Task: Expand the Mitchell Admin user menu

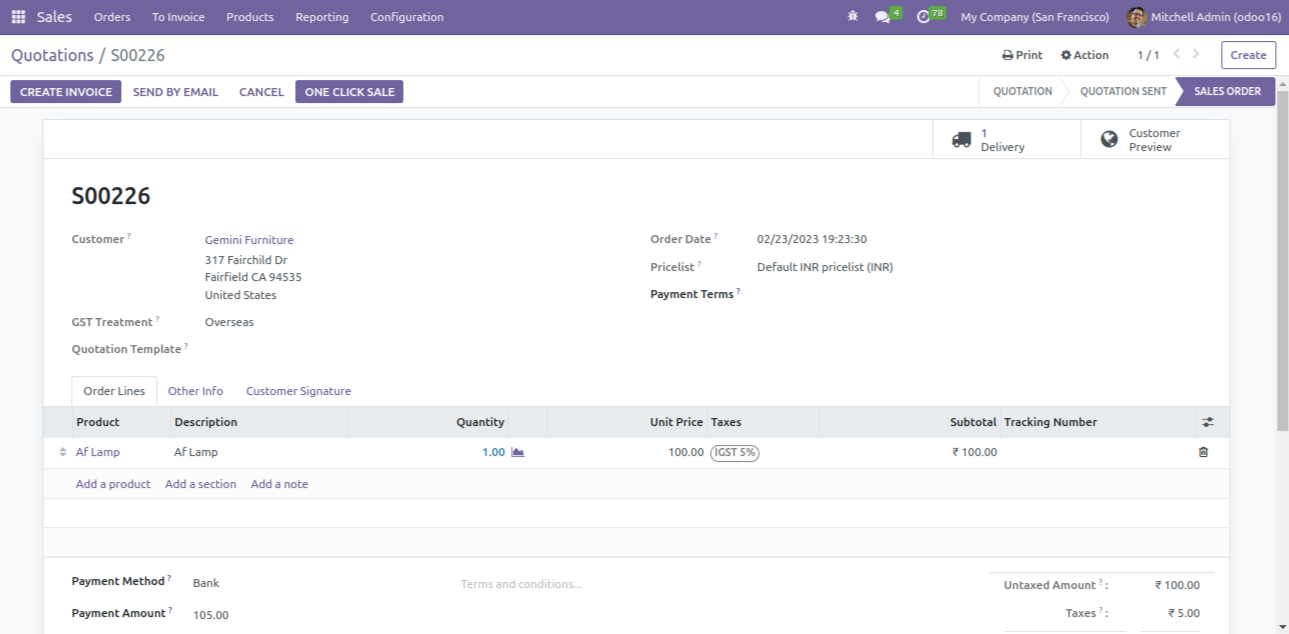Action: [1204, 17]
